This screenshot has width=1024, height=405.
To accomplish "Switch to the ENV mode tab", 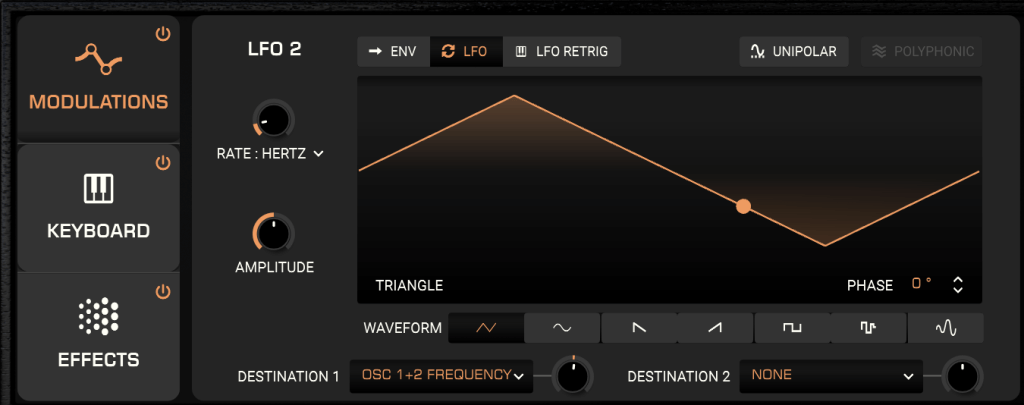I will point(393,51).
